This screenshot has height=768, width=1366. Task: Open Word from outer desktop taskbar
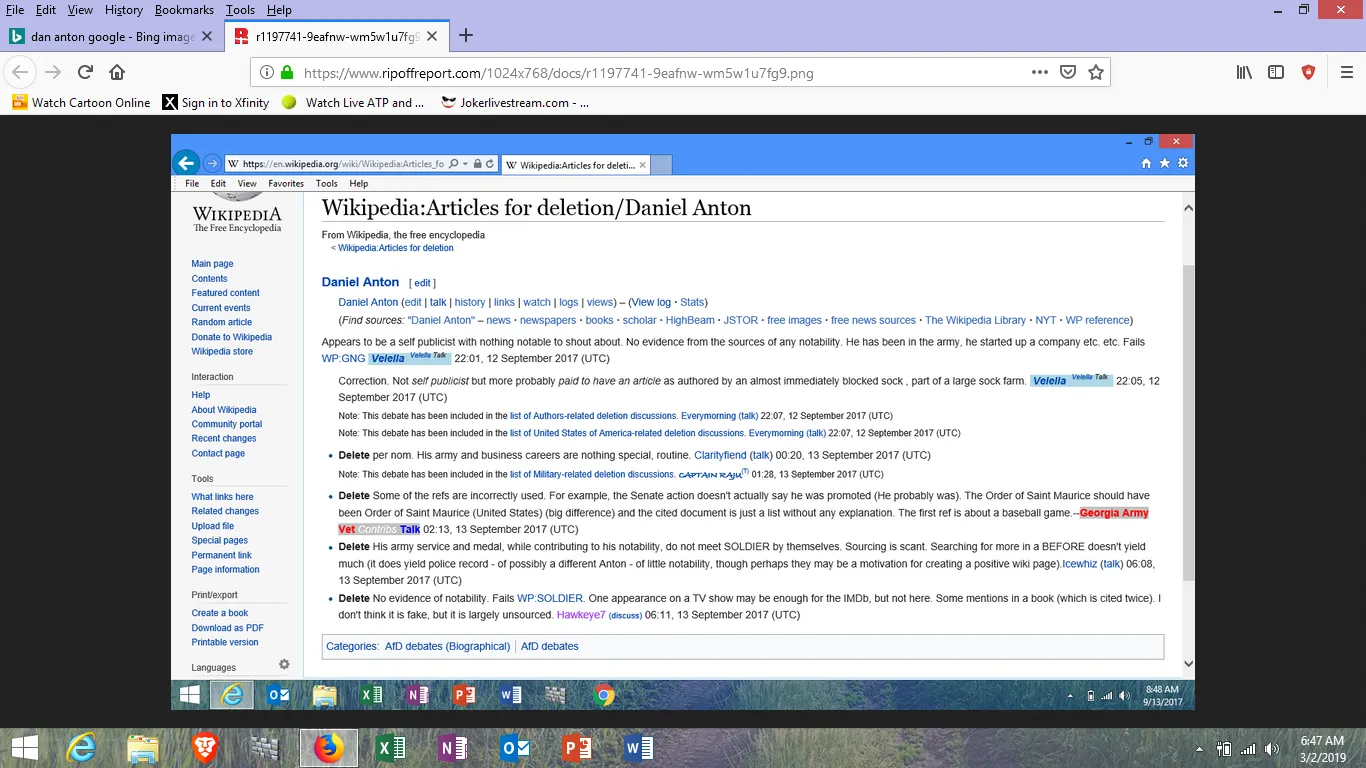pyautogui.click(x=639, y=748)
